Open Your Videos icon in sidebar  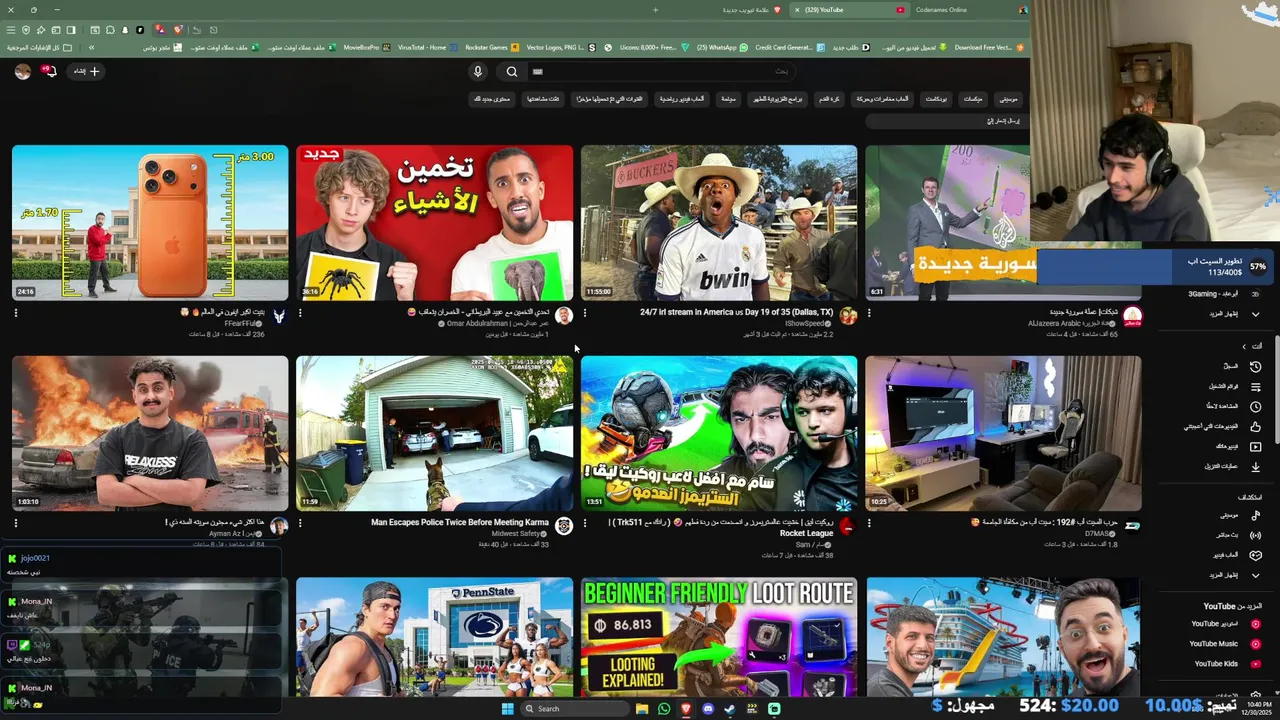click(1255, 447)
